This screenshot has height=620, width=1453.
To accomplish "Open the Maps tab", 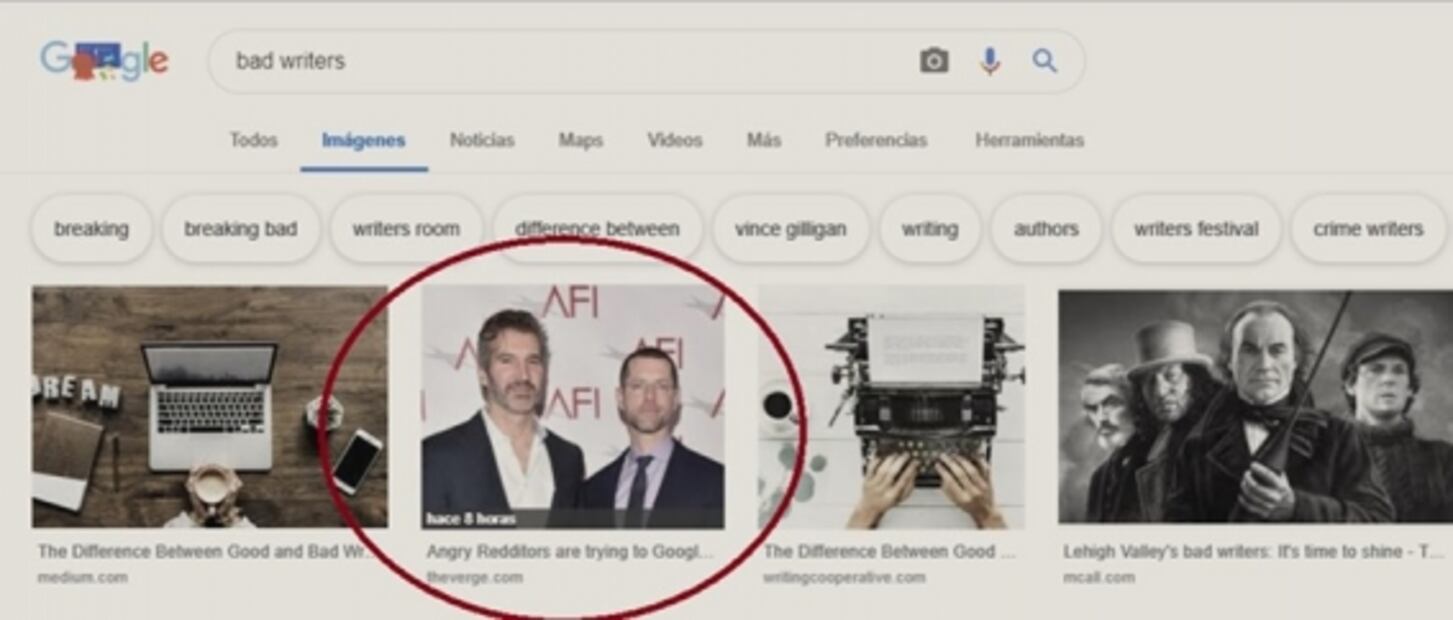I will [x=580, y=140].
